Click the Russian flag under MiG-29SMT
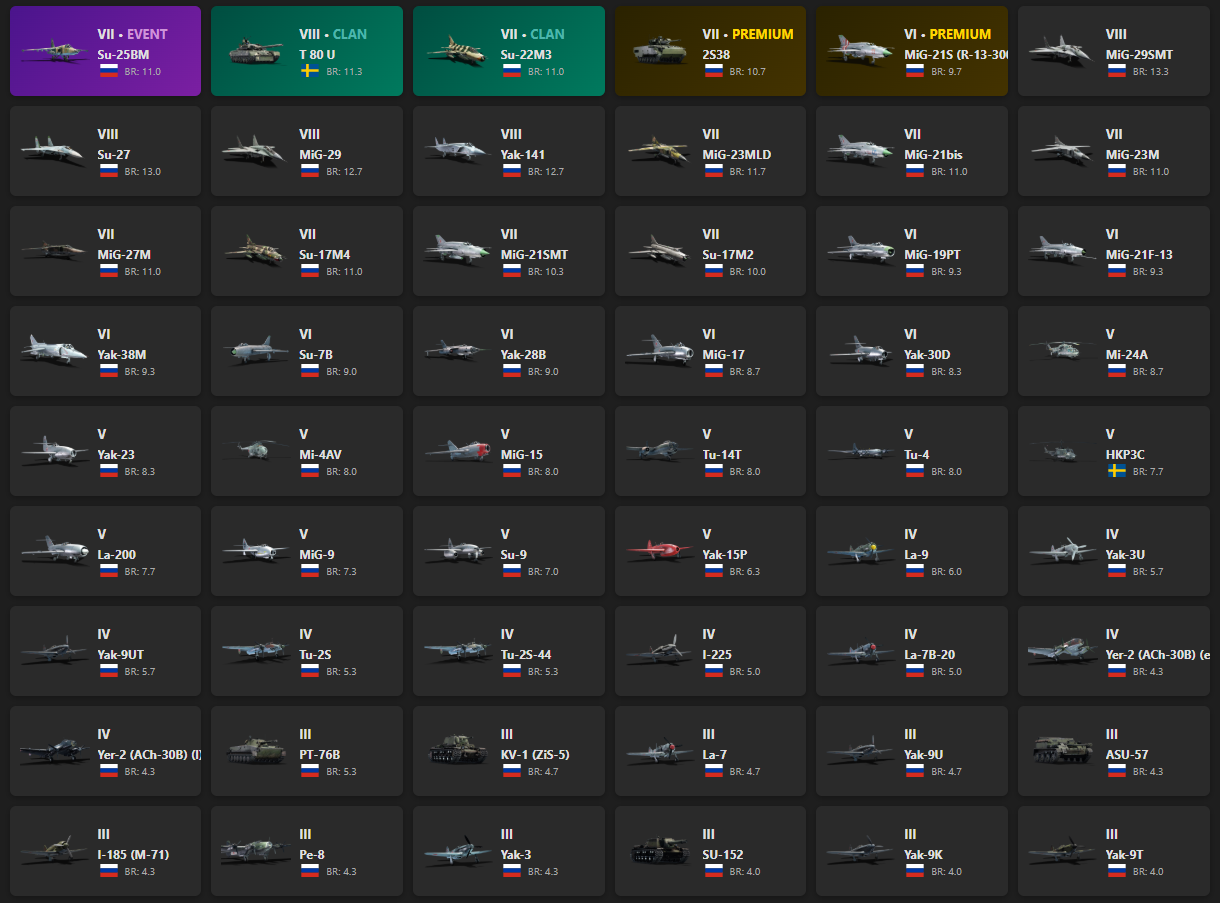The image size is (1220, 903). (1114, 71)
